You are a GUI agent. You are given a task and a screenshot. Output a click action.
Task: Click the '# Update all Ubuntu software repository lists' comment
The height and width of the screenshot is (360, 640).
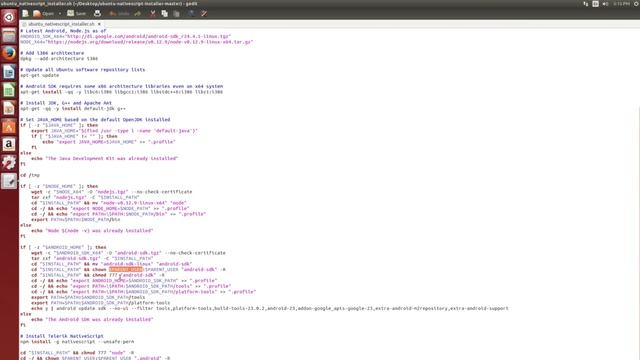[82, 70]
